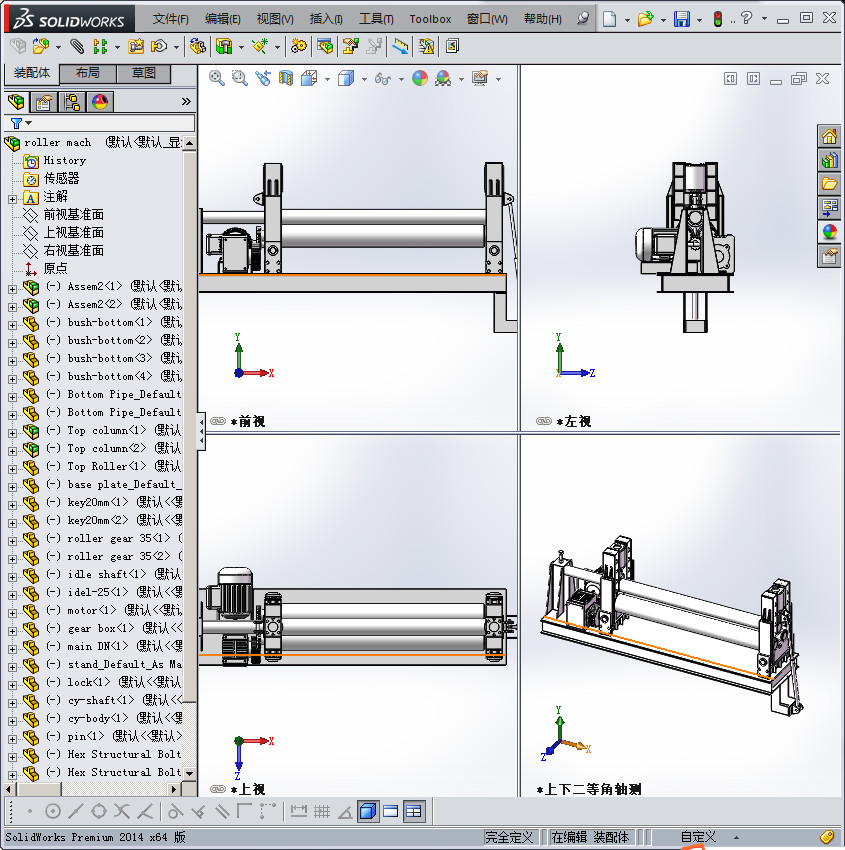Expand the Assem2<1> tree node
This screenshot has height=850, width=845.
point(12,289)
